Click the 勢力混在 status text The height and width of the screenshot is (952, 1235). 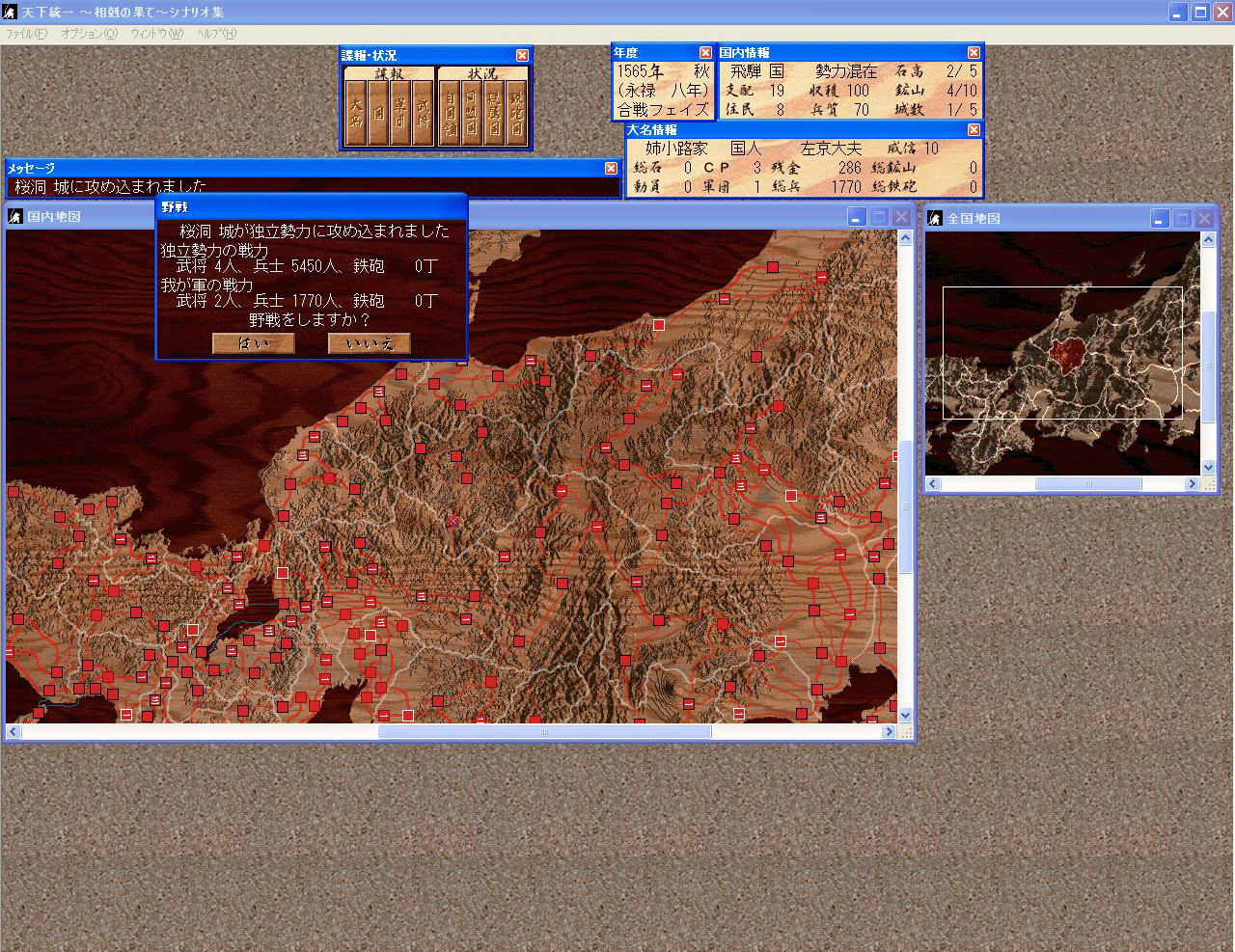point(846,71)
